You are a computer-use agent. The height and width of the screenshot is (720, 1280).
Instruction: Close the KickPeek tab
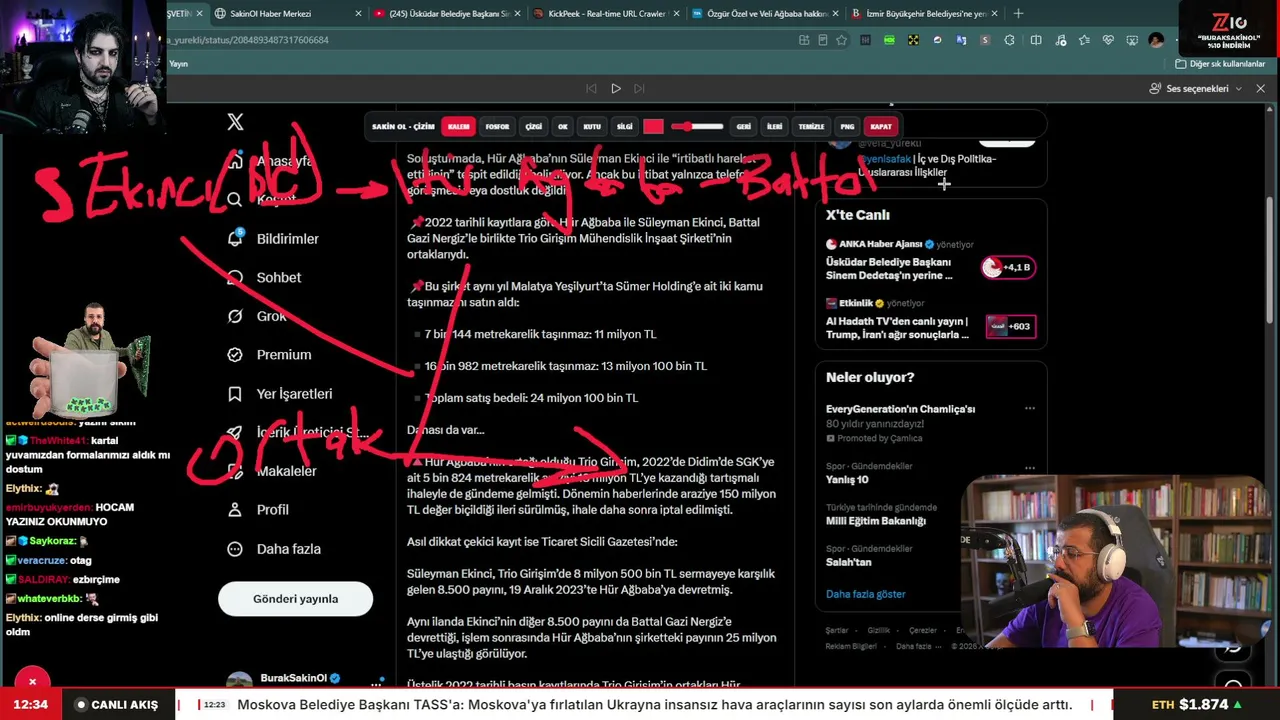click(x=675, y=14)
